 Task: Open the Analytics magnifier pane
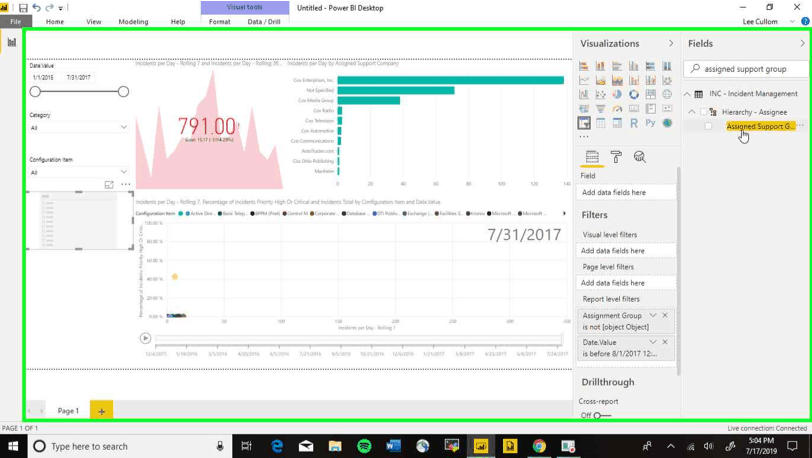[640, 157]
